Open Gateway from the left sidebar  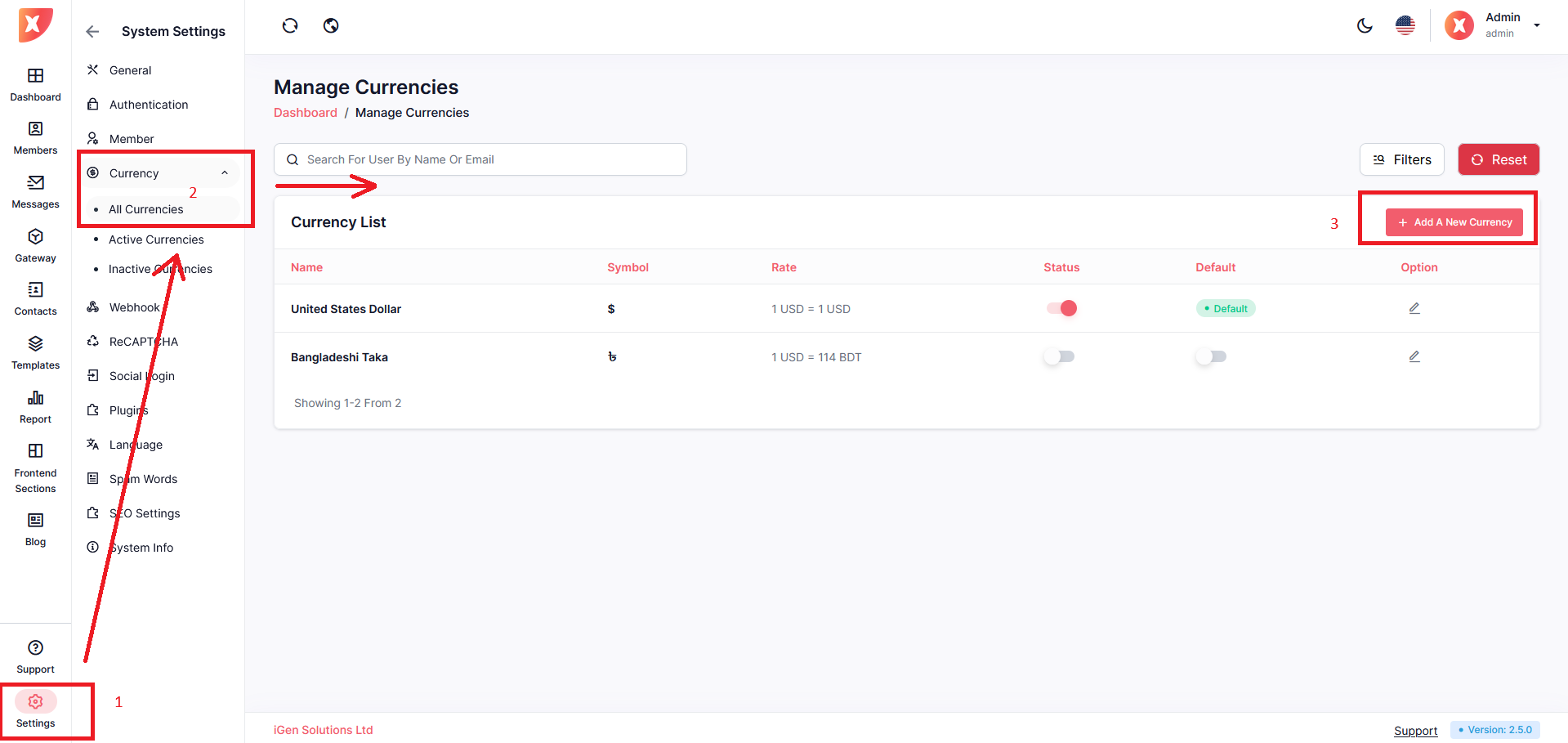[x=35, y=245]
